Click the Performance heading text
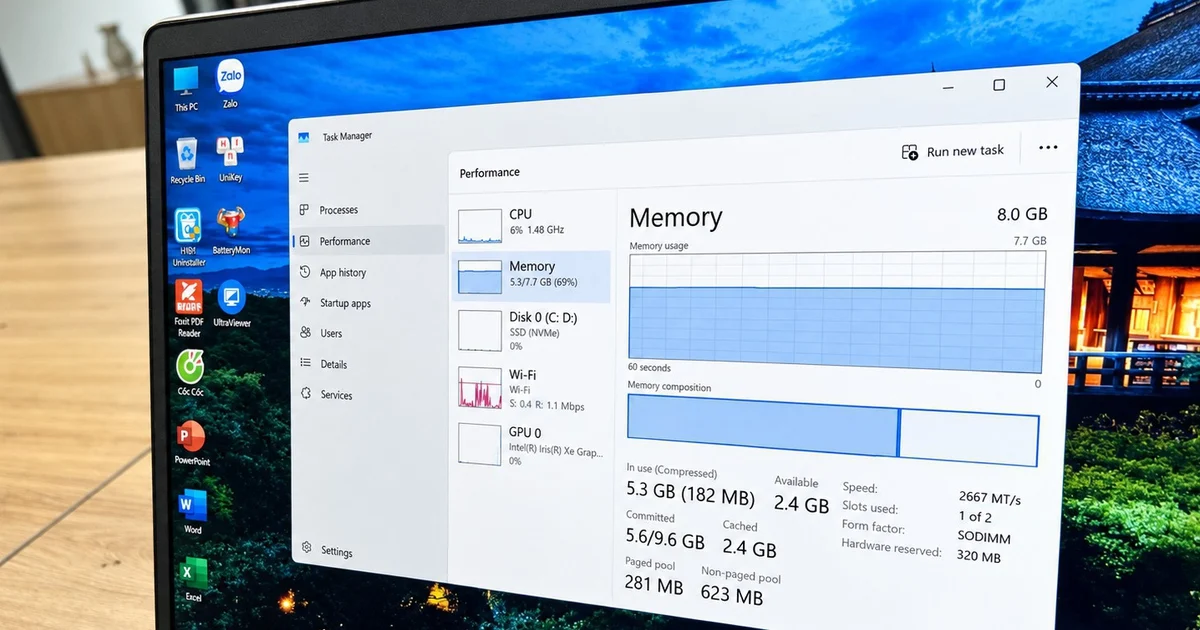This screenshot has width=1200, height=630. 490,172
